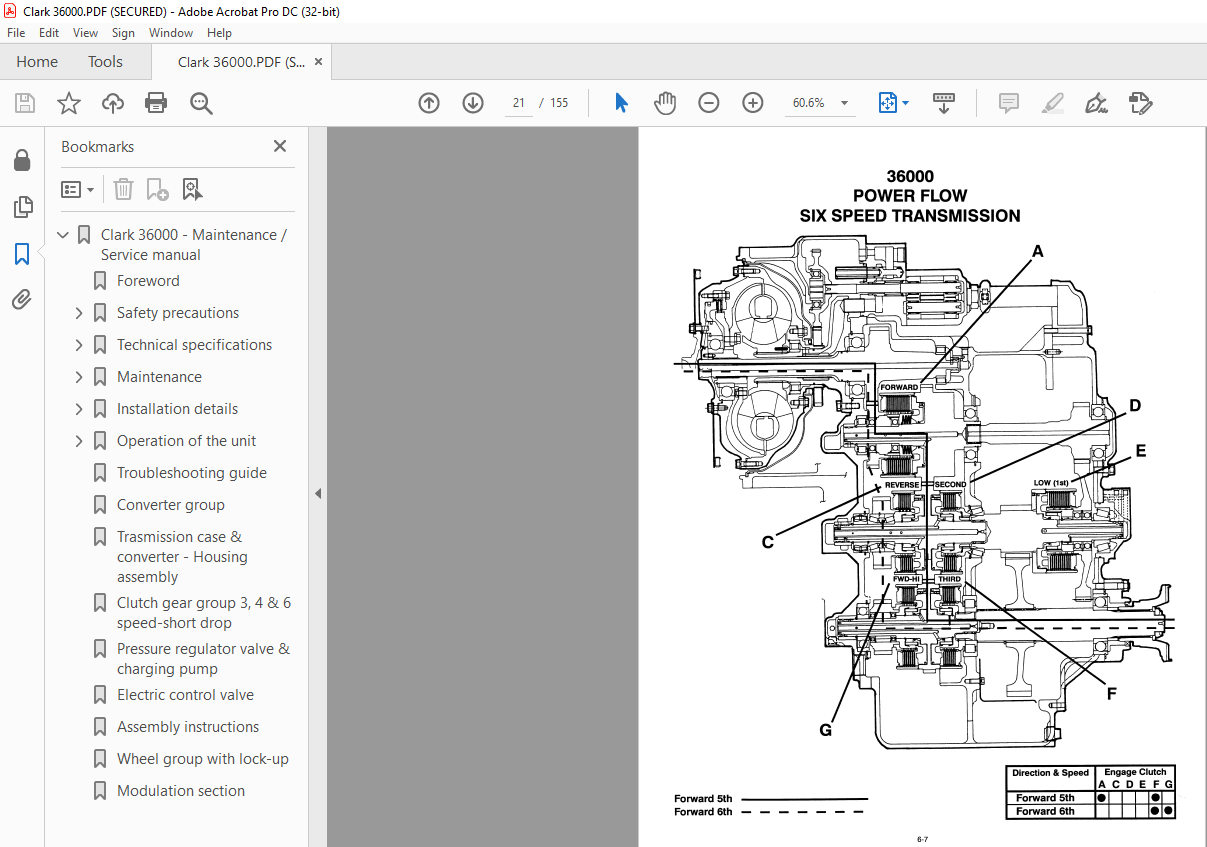Viewport: 1207px width, 847px height.
Task: Zoom out with the minus circle icon
Action: point(709,103)
